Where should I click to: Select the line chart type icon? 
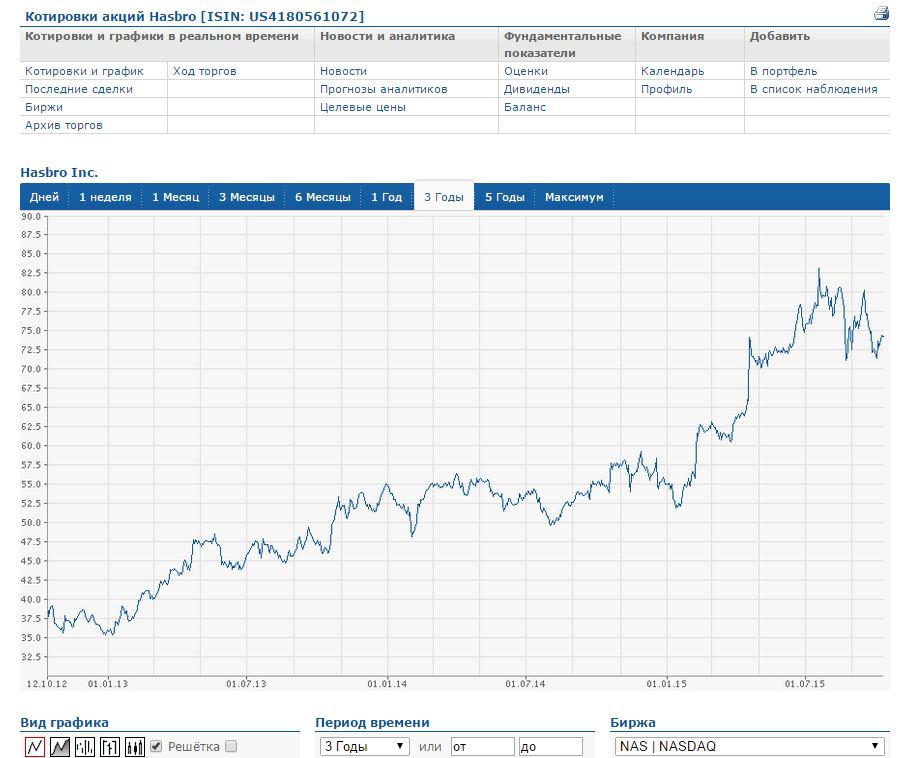(x=35, y=746)
